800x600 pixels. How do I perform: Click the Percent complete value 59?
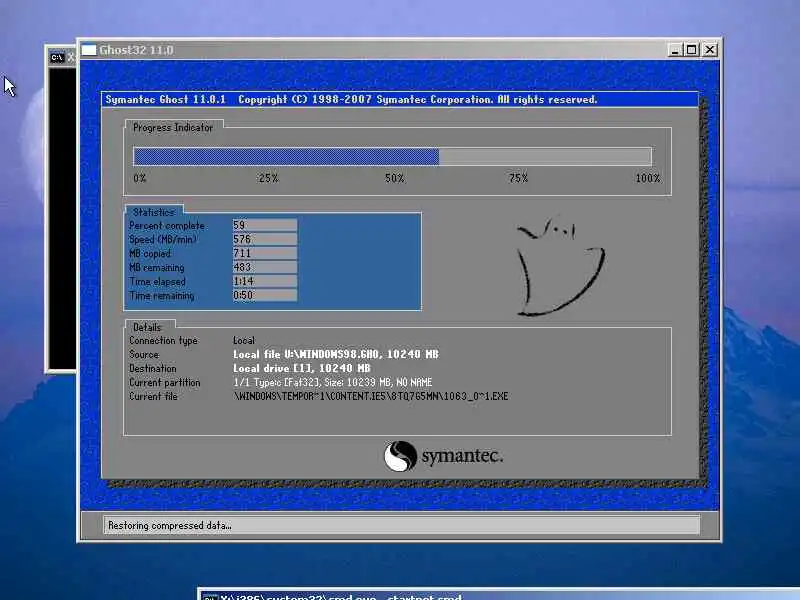[x=264, y=225]
